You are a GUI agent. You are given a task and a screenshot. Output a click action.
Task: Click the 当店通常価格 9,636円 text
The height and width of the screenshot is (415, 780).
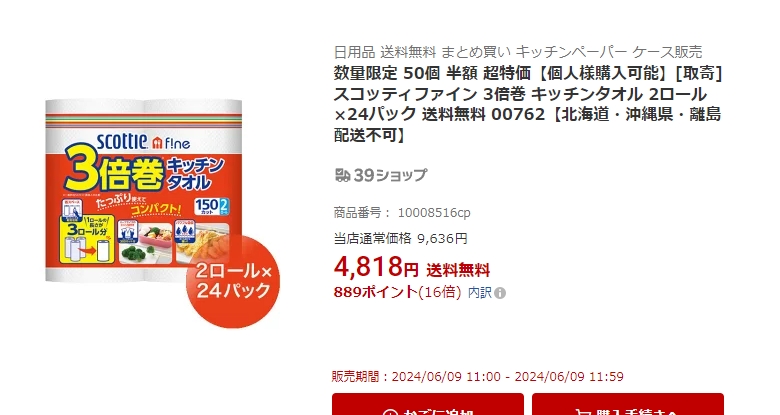point(400,239)
